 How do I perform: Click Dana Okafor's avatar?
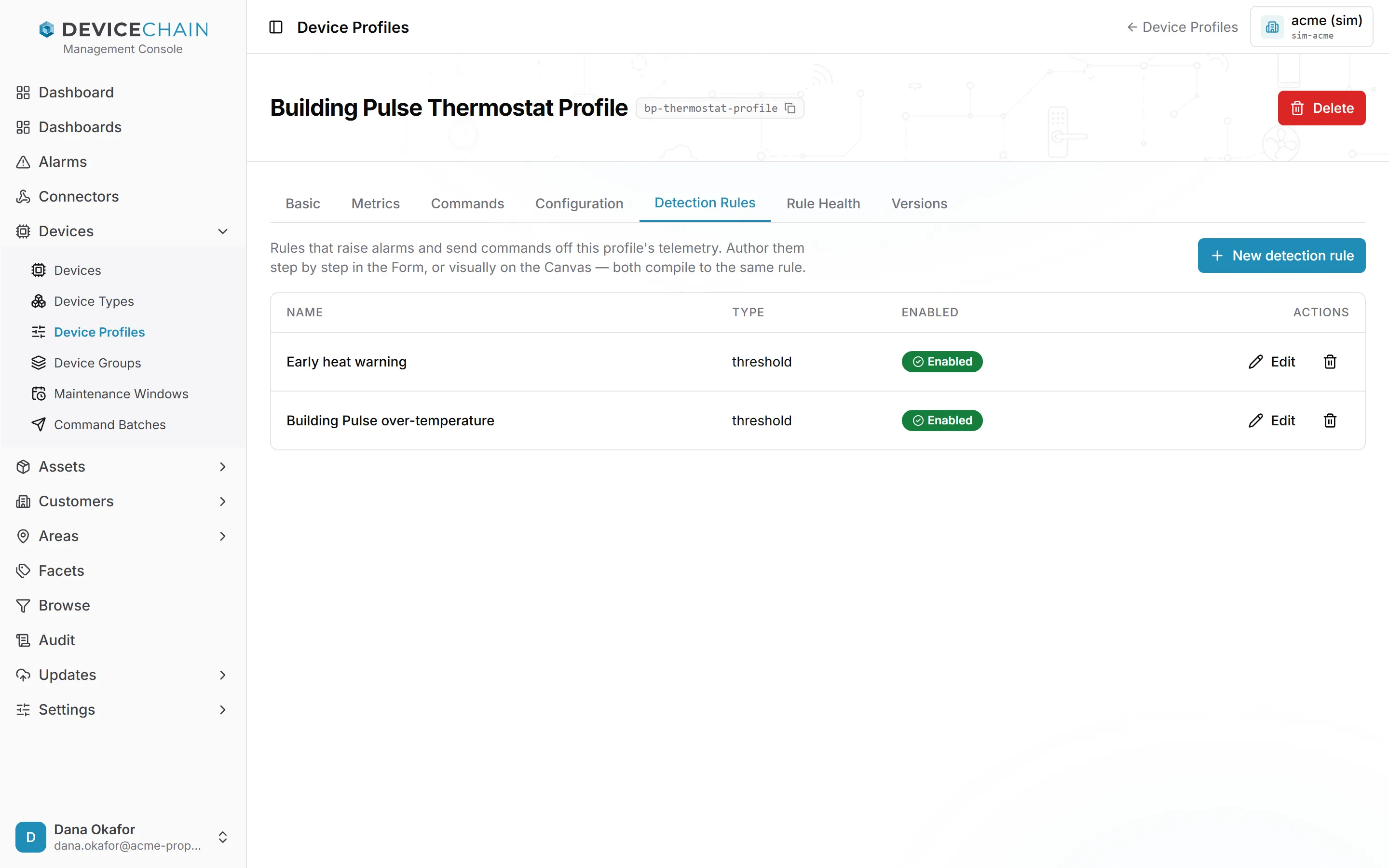coord(31,837)
